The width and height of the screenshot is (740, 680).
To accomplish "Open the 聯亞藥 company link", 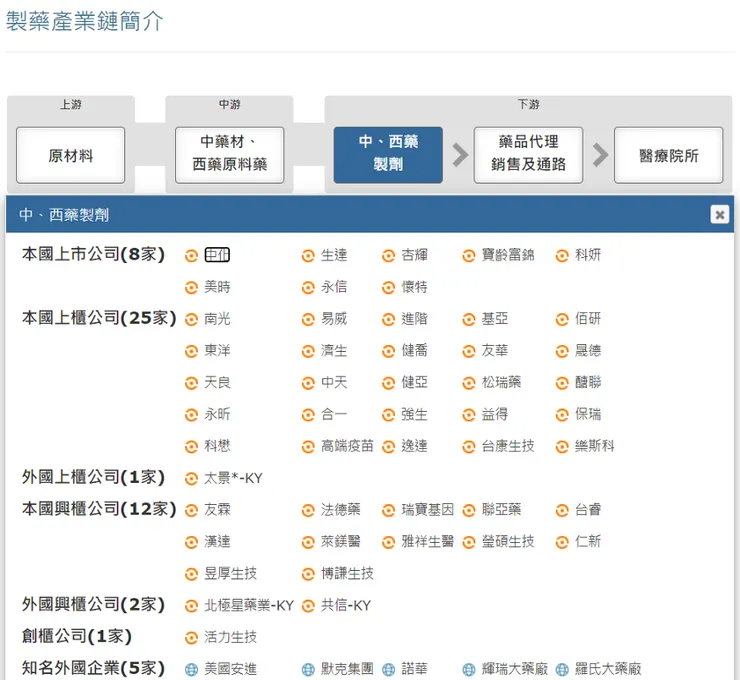I will coord(501,510).
